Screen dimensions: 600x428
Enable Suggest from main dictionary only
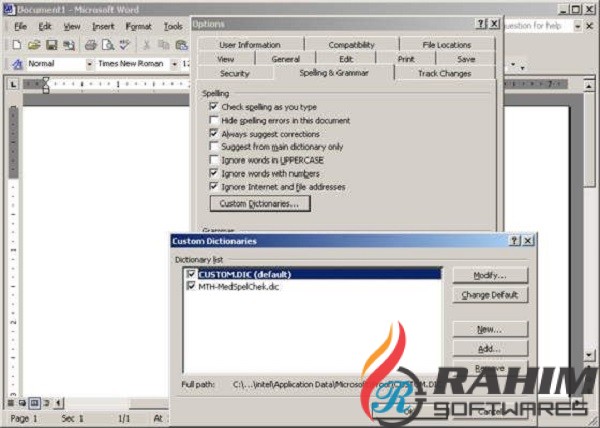point(214,146)
